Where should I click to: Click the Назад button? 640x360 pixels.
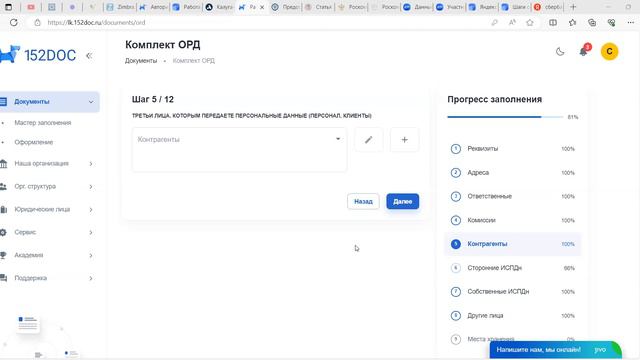(363, 201)
